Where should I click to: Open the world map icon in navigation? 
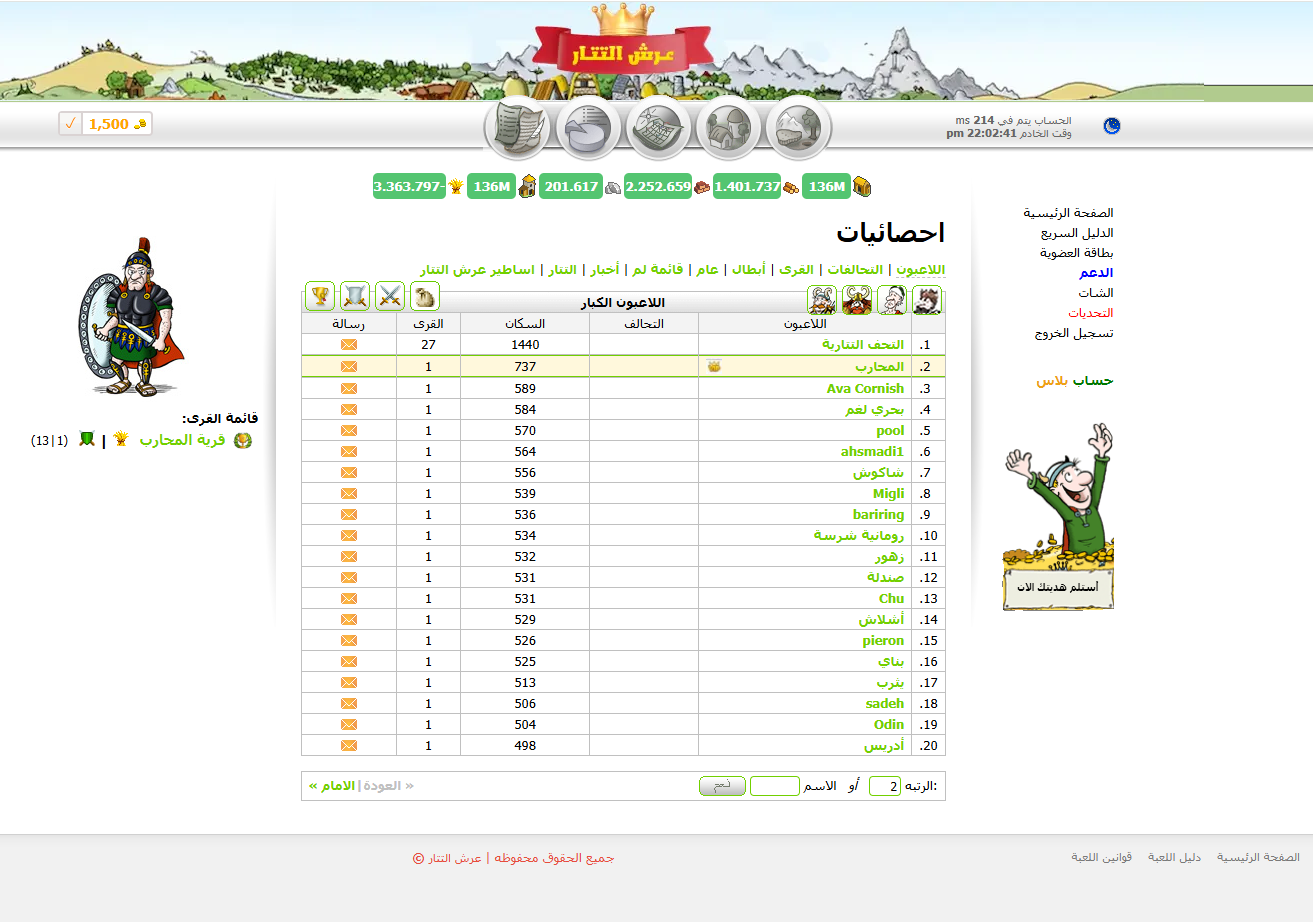point(658,130)
